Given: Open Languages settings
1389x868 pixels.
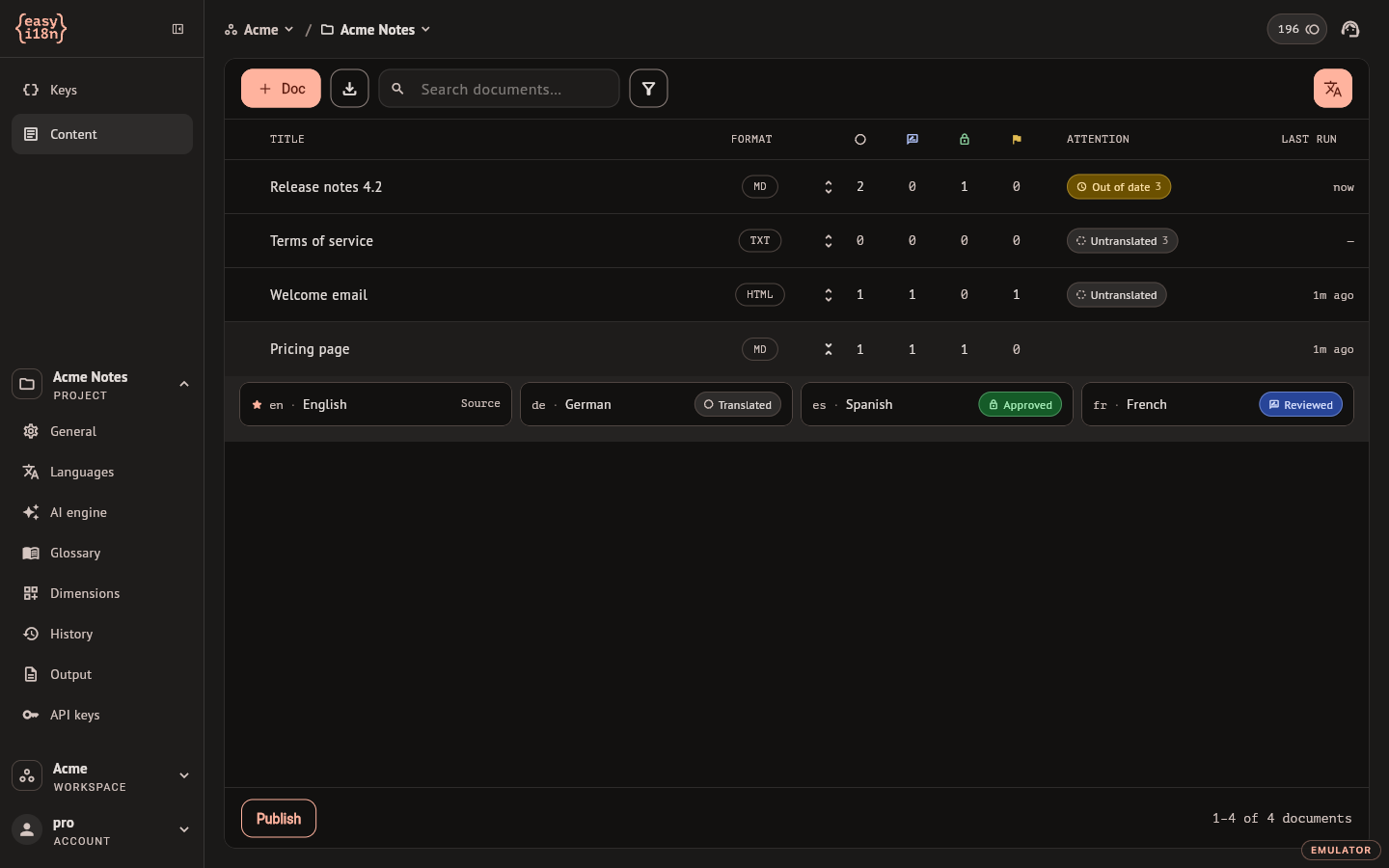Looking at the screenshot, I should (102, 472).
